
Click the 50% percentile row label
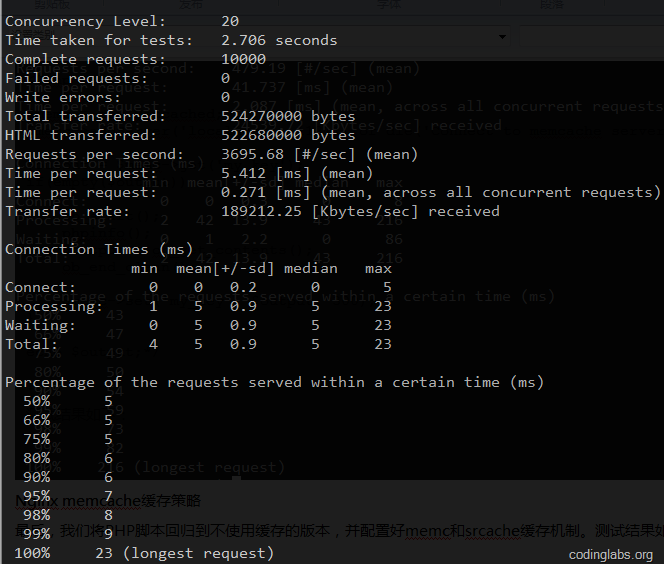[37, 401]
